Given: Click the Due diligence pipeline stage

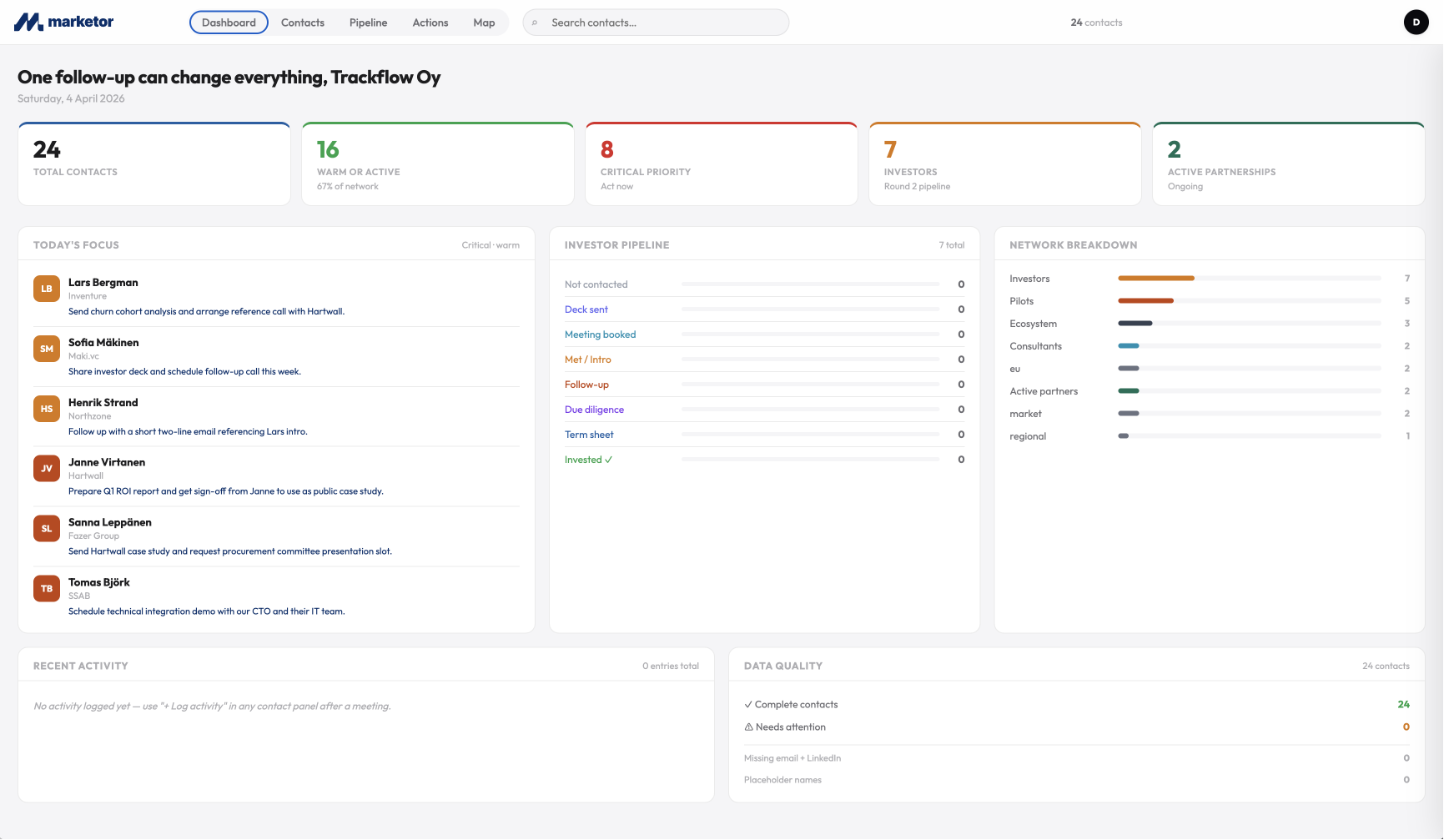Looking at the screenshot, I should [x=594, y=410].
